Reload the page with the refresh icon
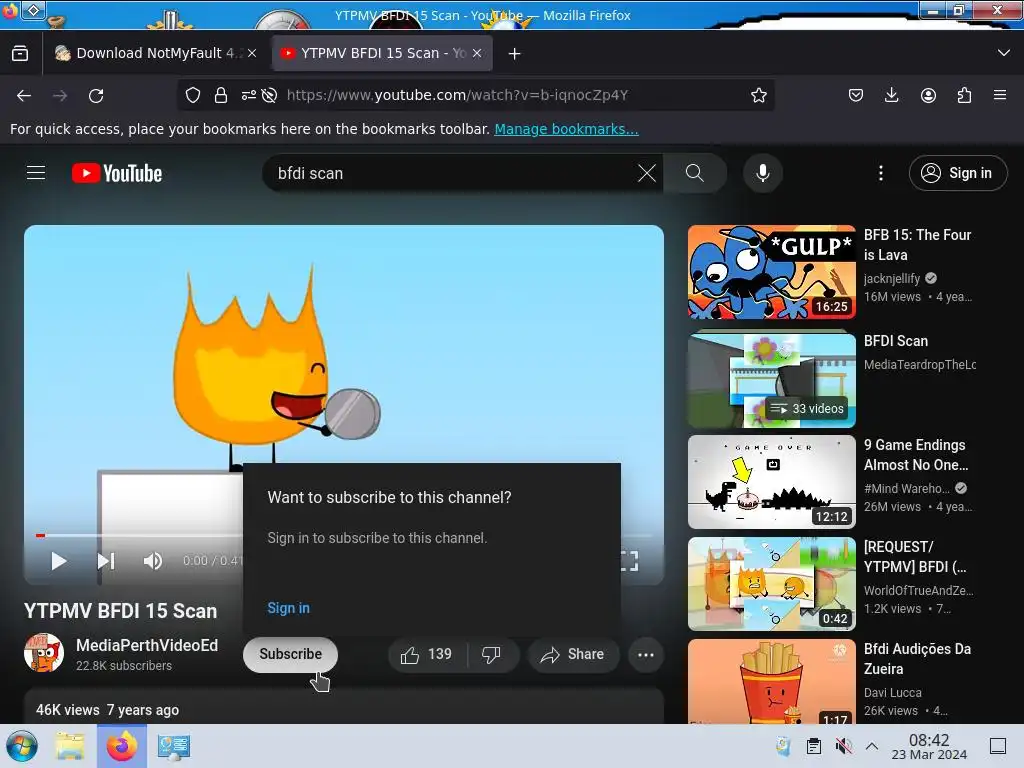This screenshot has height=768, width=1024. (x=96, y=96)
